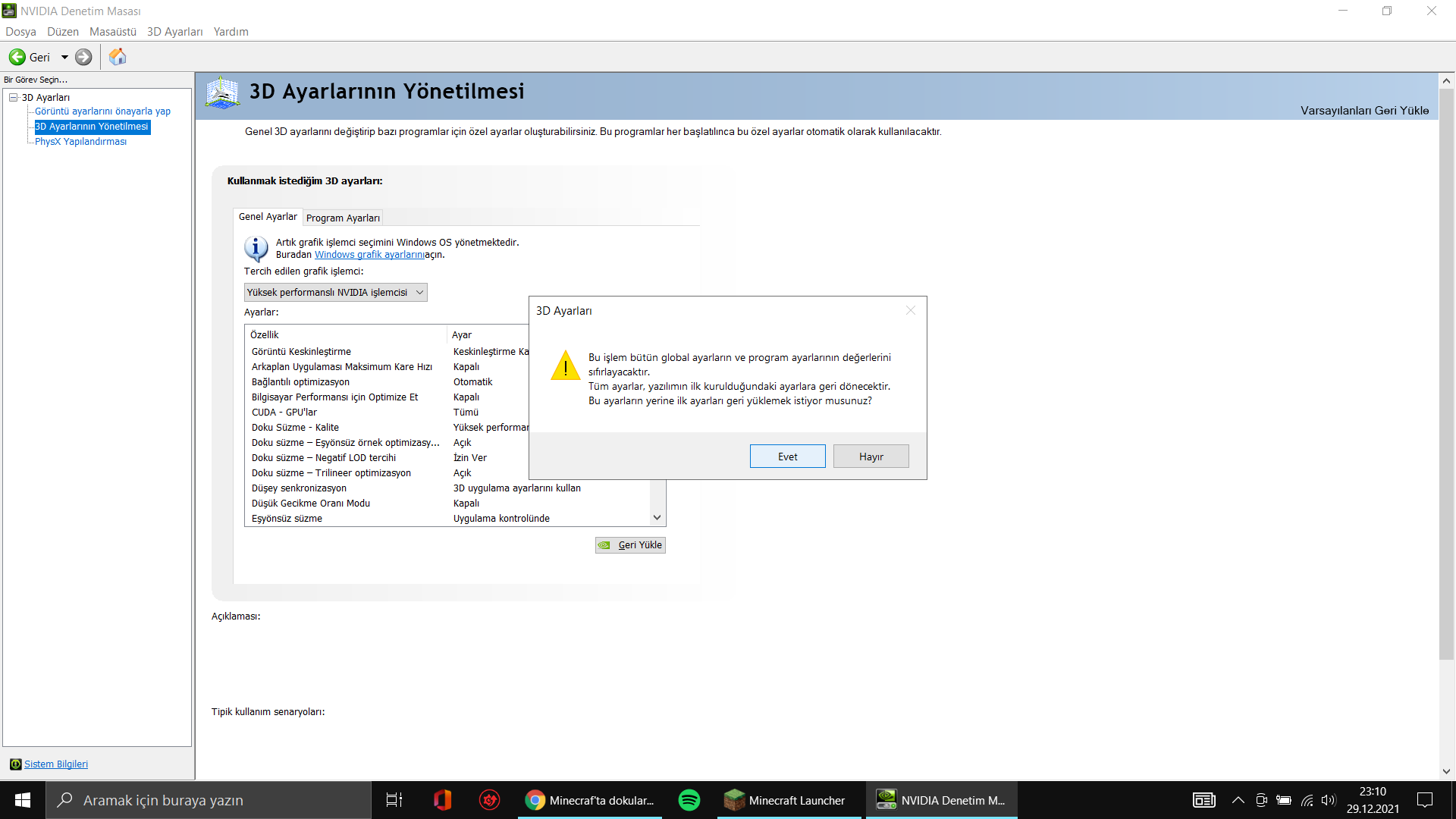Open the Masaüstü menu

pos(112,32)
